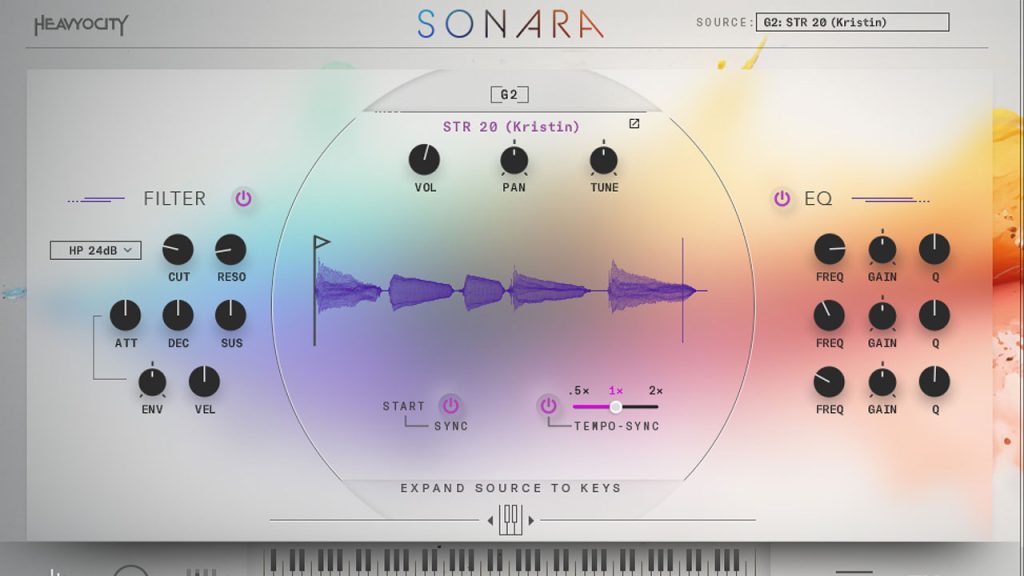Click the left arrow beside keyboard icon

490,520
